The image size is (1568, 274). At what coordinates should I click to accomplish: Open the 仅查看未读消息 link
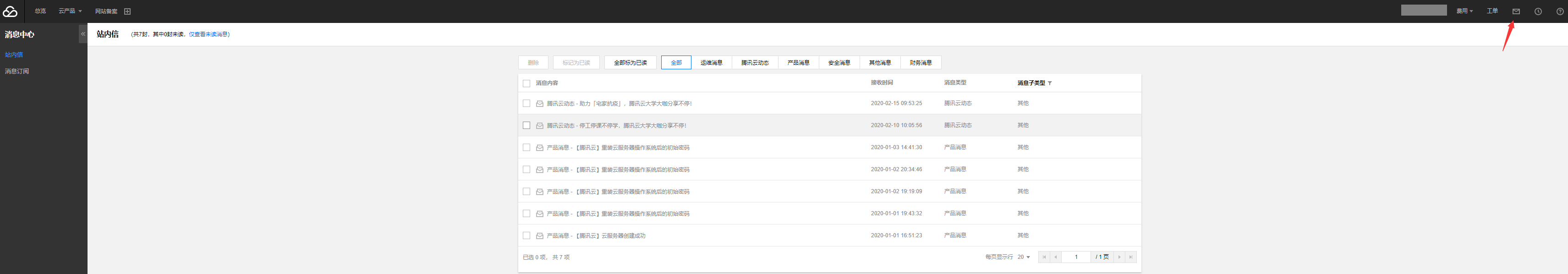point(208,35)
